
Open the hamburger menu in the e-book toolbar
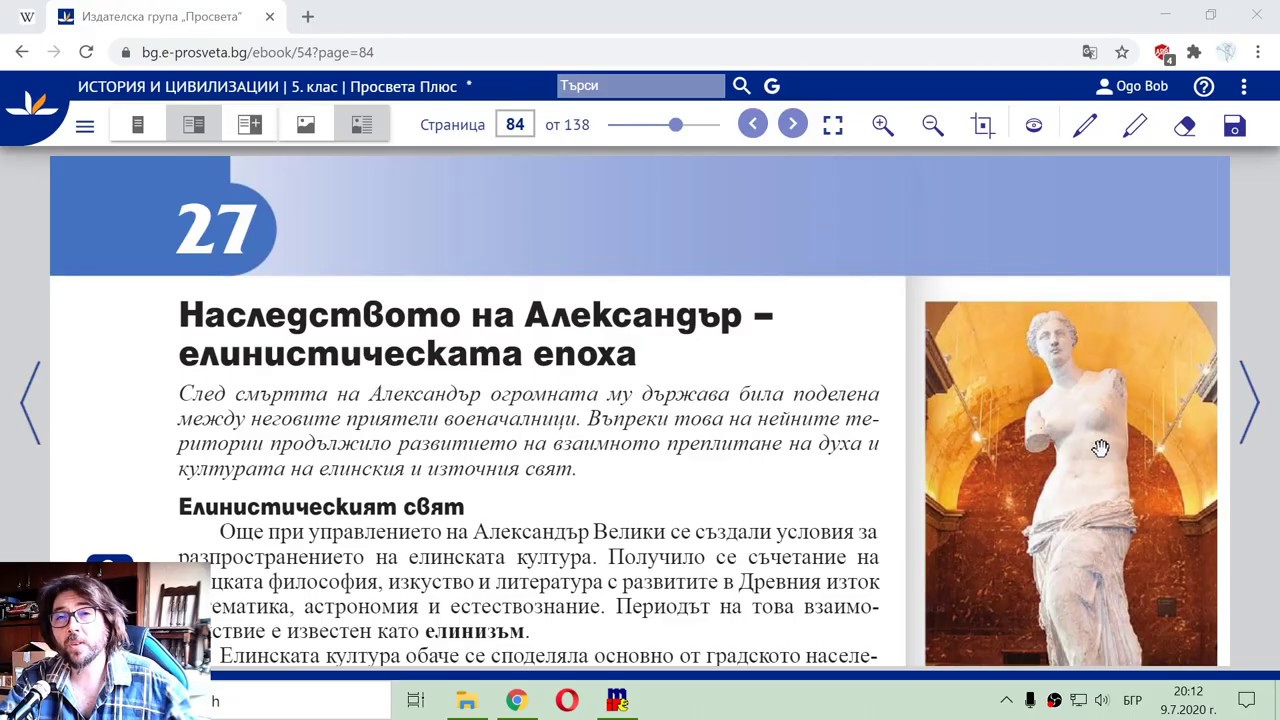[x=85, y=125]
